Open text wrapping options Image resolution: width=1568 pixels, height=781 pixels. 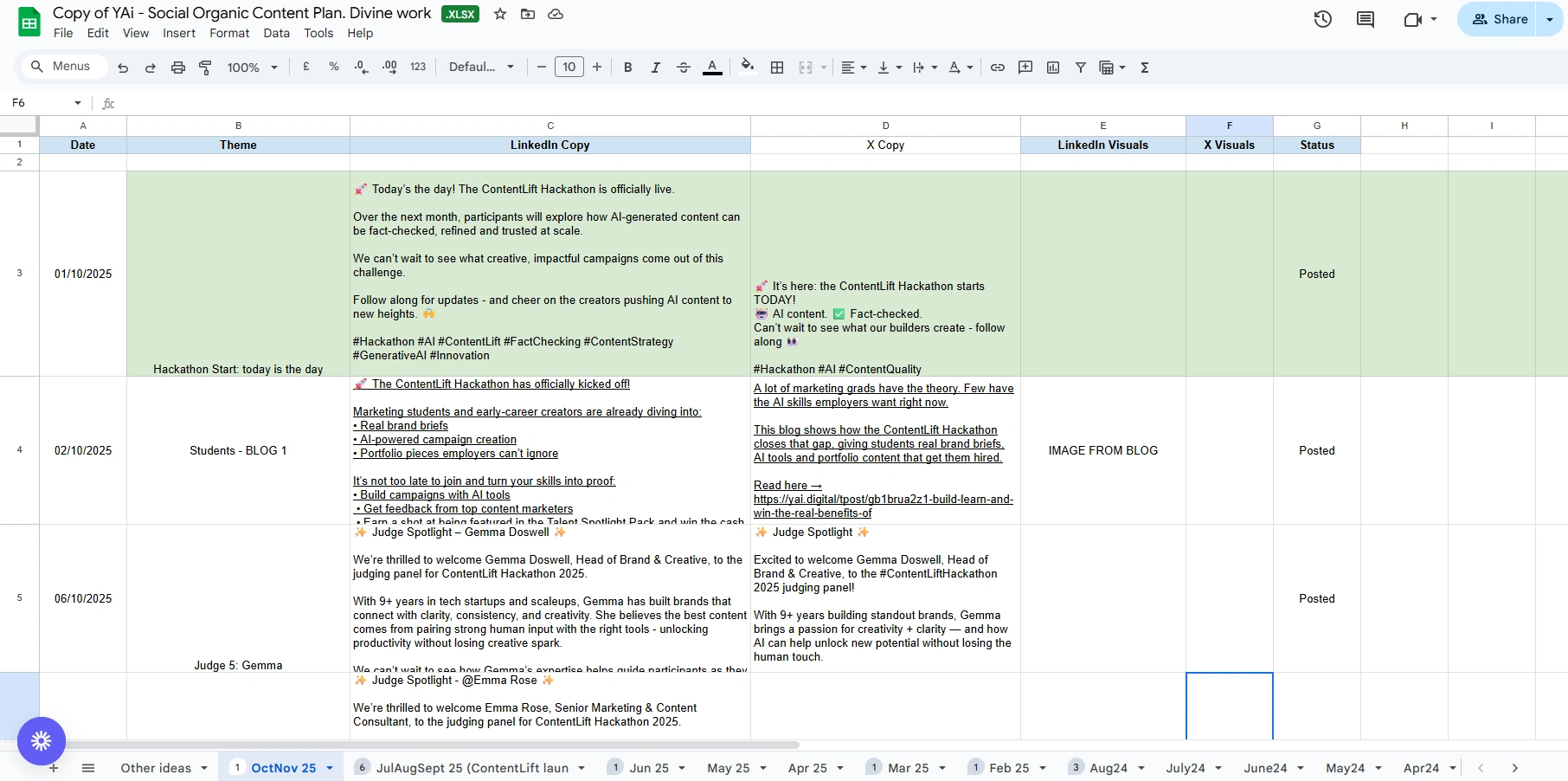tap(925, 68)
